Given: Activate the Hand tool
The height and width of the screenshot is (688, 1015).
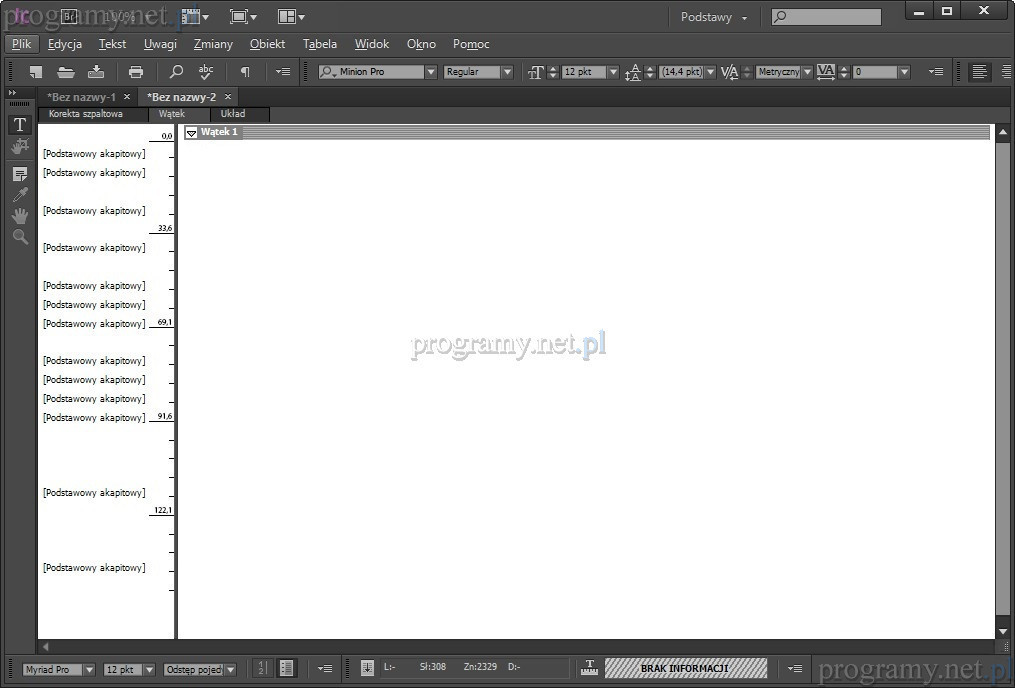Looking at the screenshot, I should pos(19,216).
